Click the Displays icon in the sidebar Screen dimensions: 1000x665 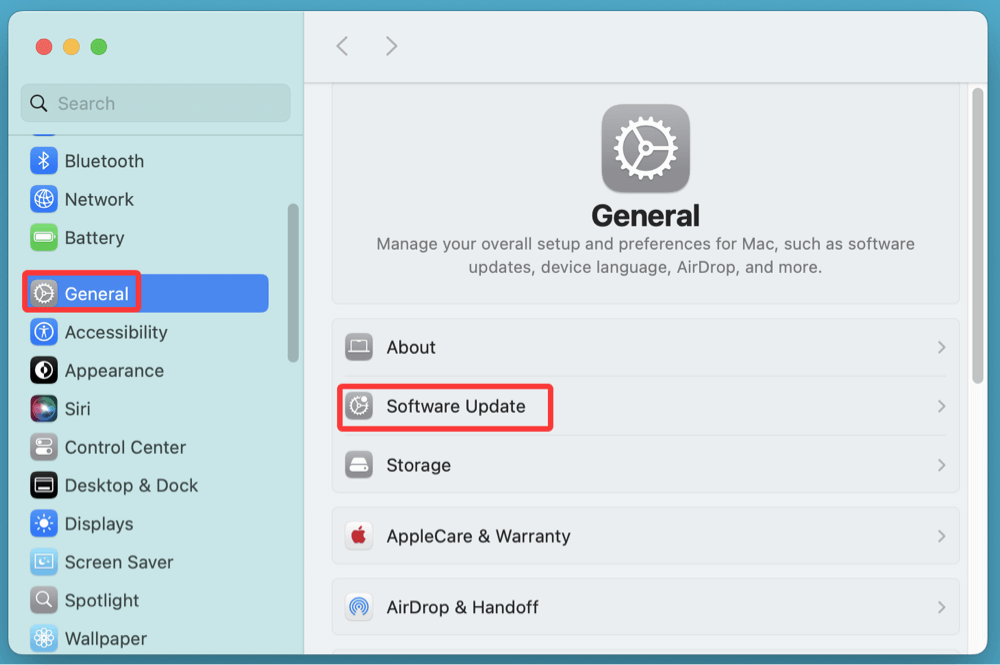click(x=44, y=524)
